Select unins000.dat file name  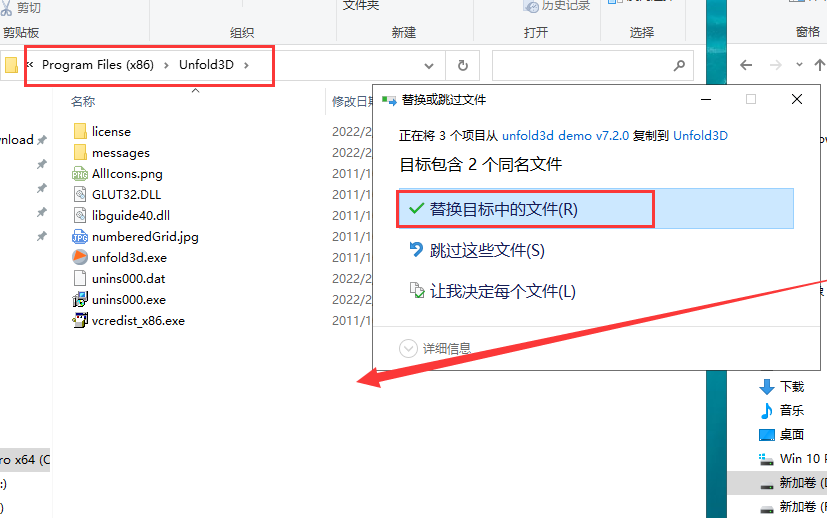point(129,279)
